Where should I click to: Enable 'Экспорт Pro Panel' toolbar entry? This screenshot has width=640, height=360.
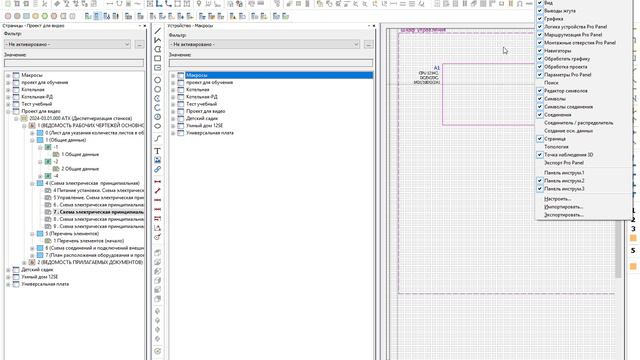click(x=564, y=162)
